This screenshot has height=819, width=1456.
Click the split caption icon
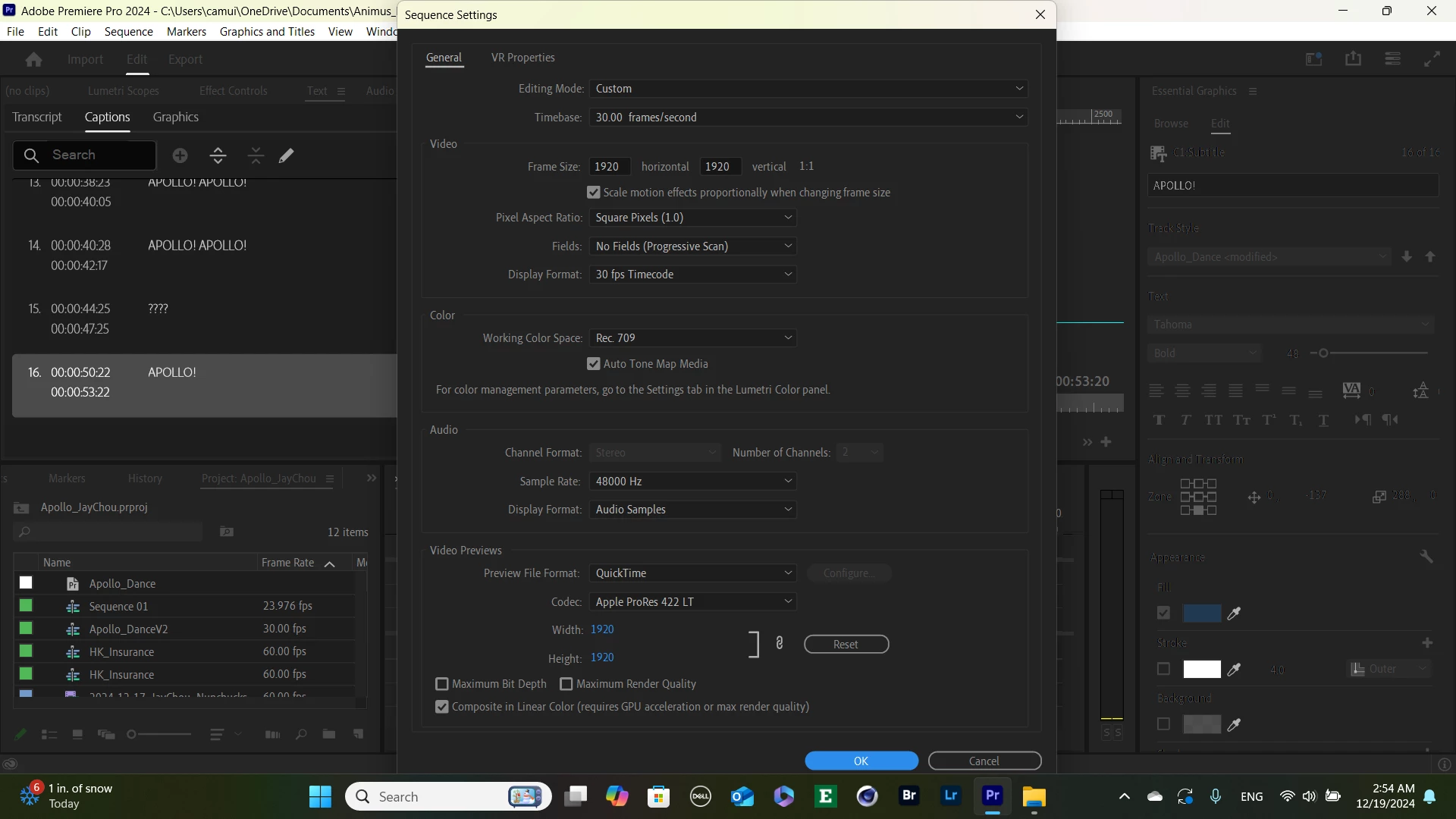tap(218, 155)
